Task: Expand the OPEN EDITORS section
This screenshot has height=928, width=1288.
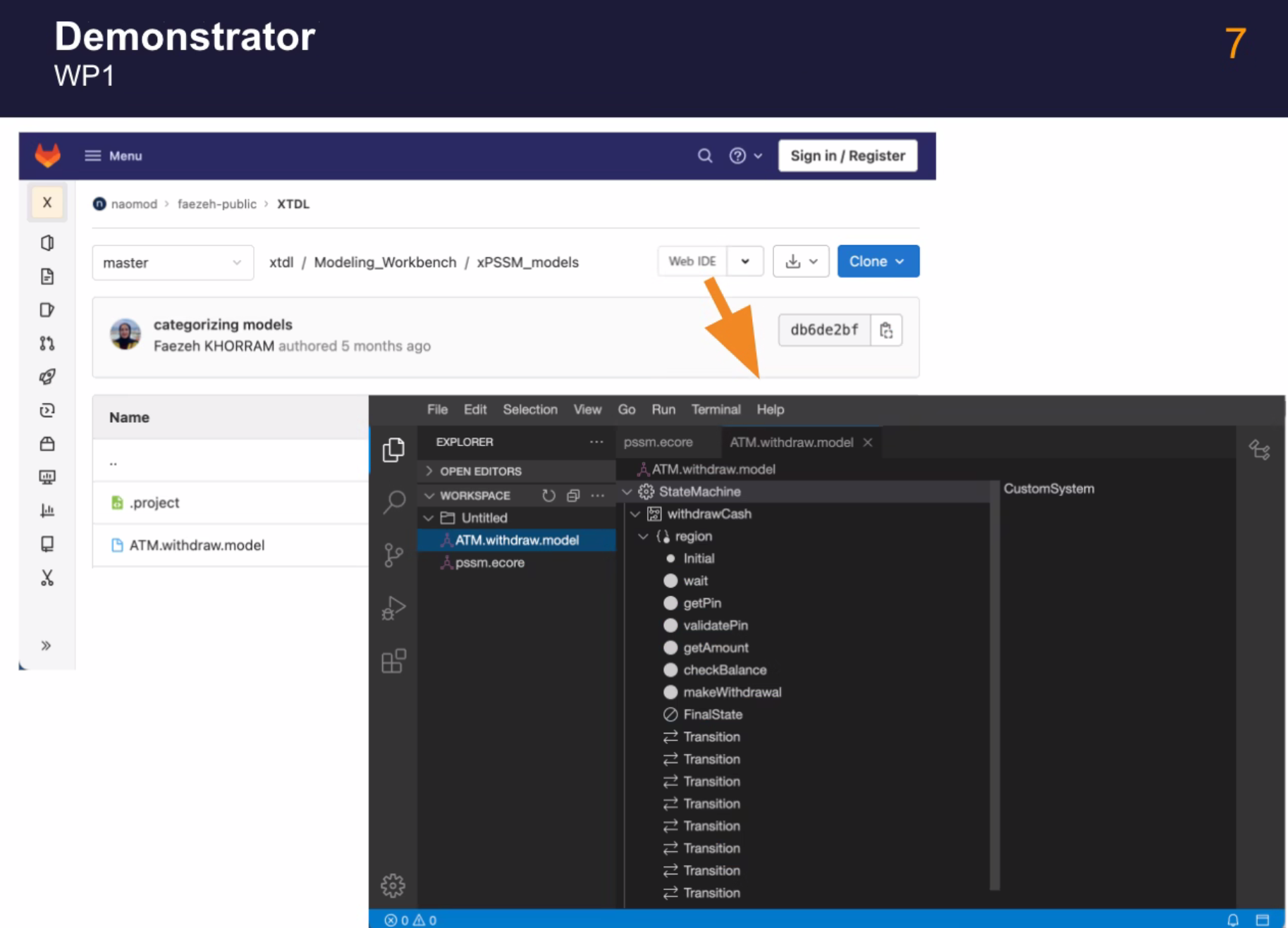Action: click(x=517, y=471)
